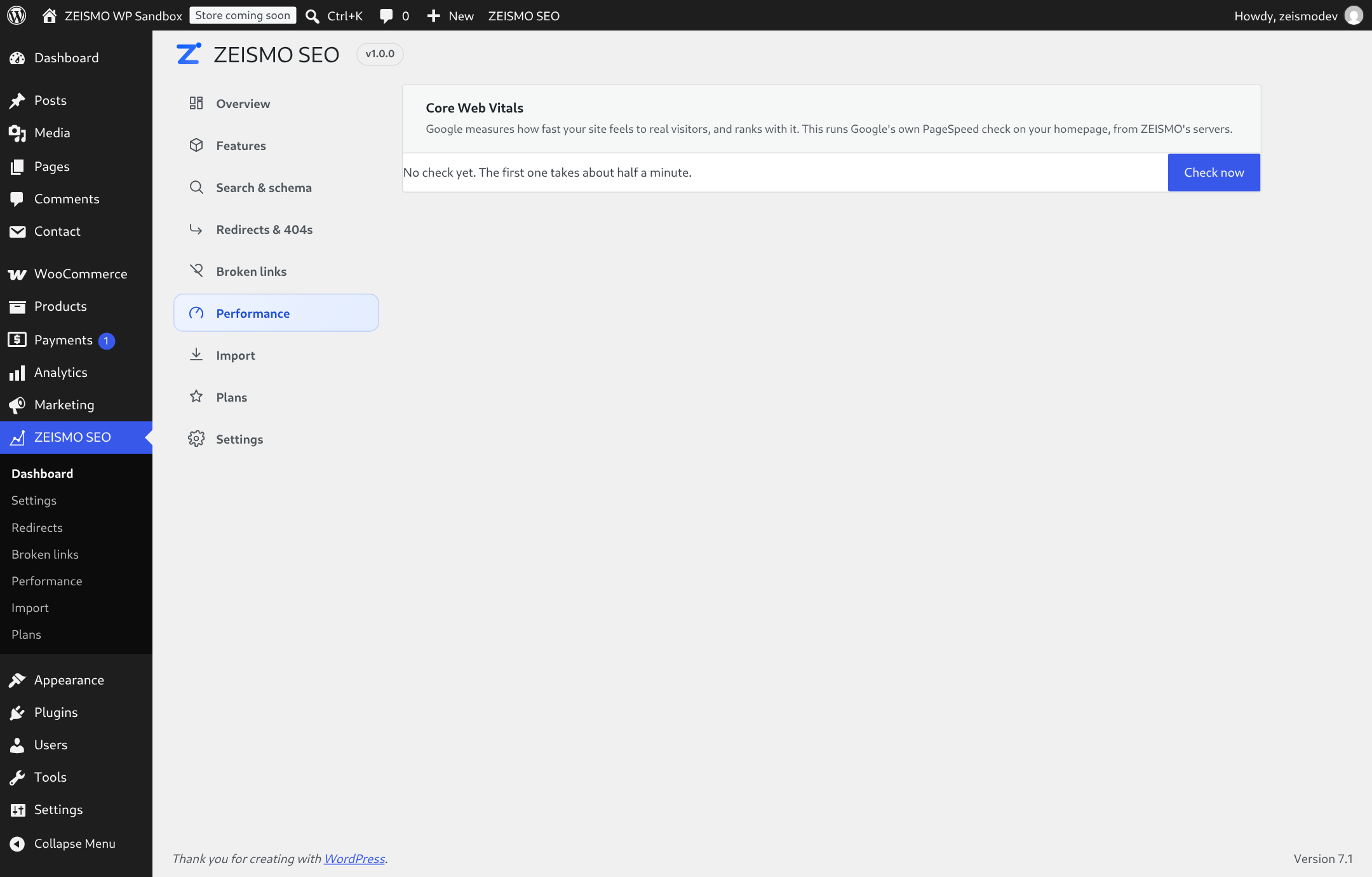
Task: Open the Search & schema tab
Action: point(276,187)
